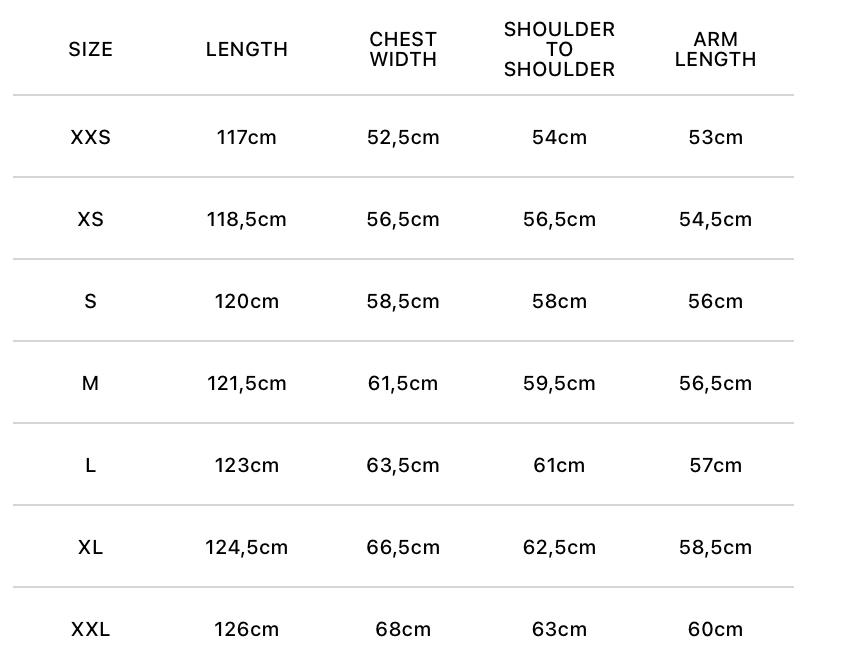Screen dimensions: 858x666
Task: Select the CHEST WIDTH column header
Action: tap(403, 49)
